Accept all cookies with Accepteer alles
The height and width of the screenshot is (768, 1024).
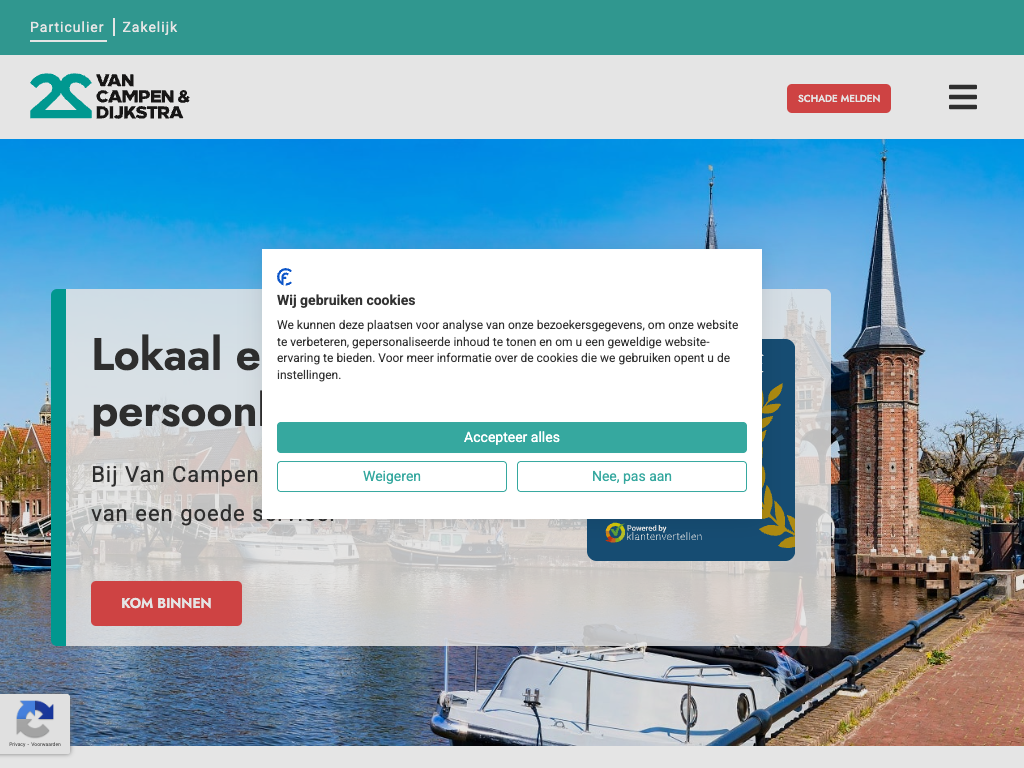511,438
